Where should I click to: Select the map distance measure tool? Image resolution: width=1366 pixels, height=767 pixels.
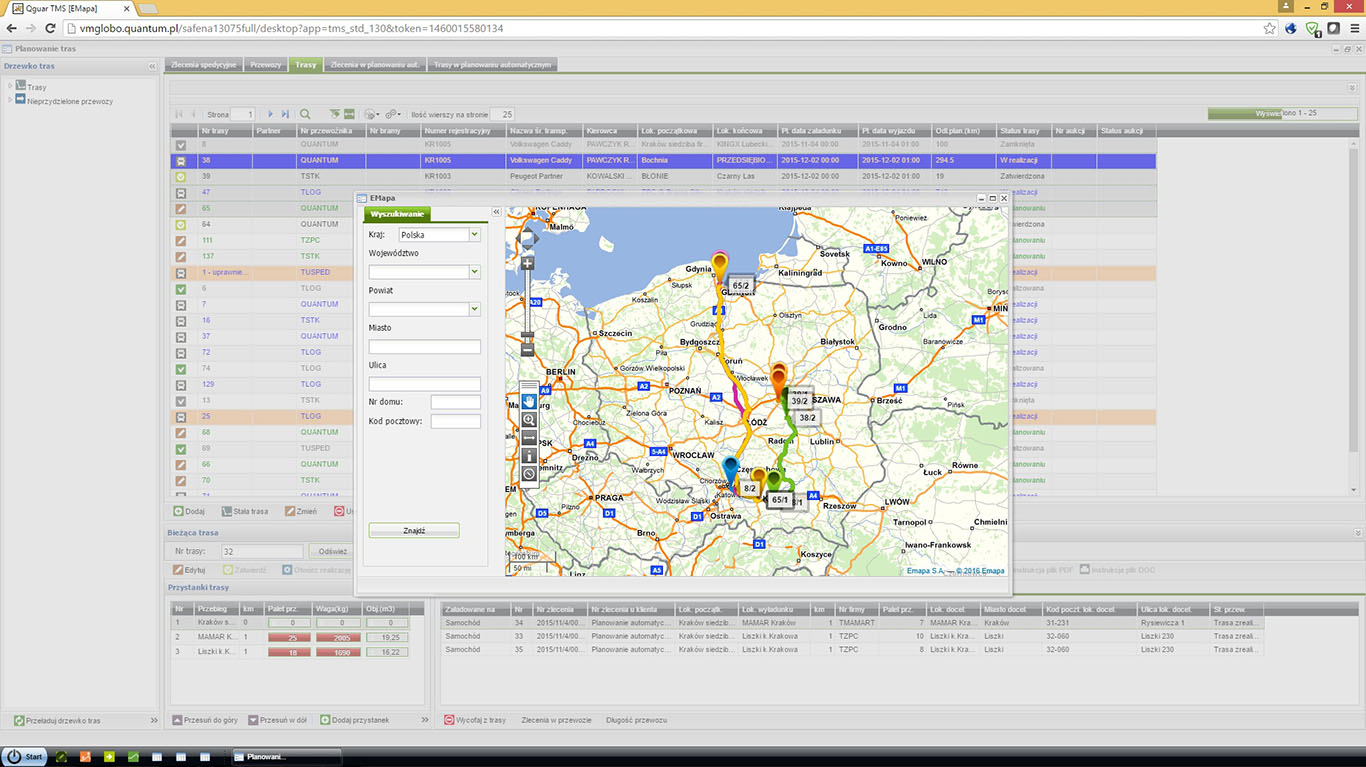[x=529, y=437]
